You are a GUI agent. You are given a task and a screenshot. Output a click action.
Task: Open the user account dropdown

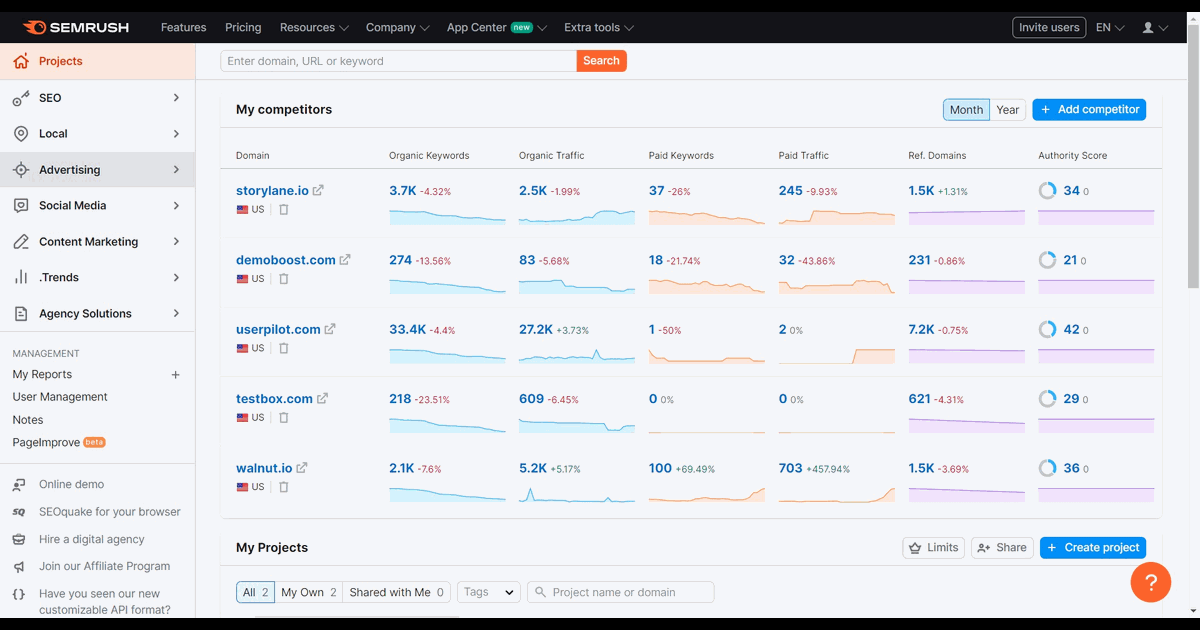tap(1155, 28)
